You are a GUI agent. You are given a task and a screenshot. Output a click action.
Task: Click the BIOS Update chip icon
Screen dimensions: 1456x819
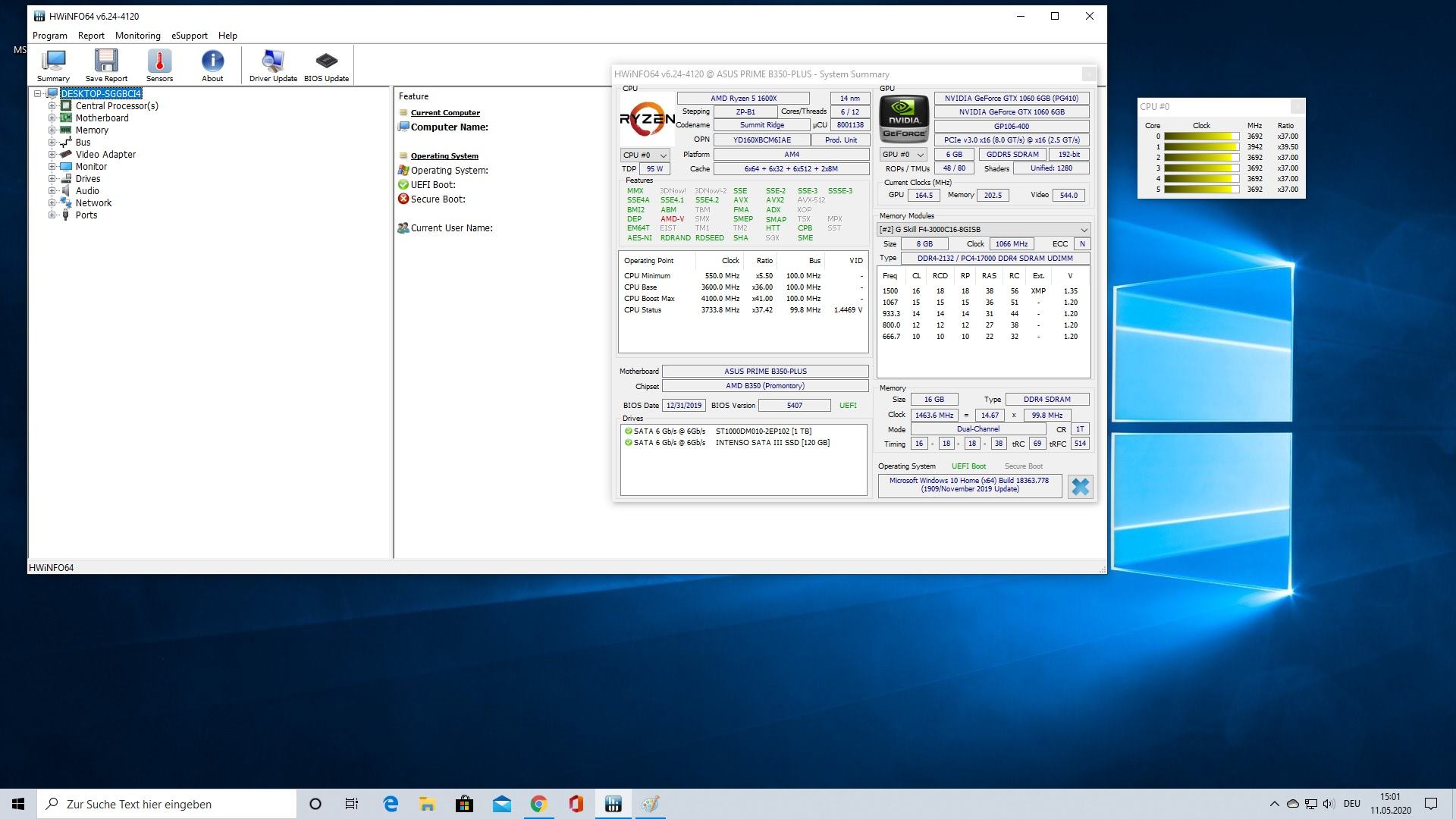pos(326,65)
